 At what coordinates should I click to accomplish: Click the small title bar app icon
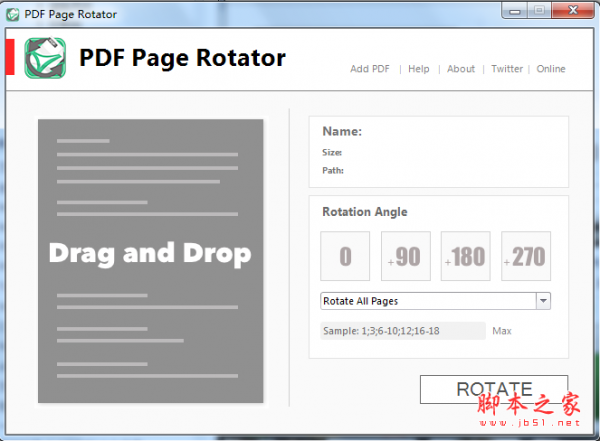13,15
